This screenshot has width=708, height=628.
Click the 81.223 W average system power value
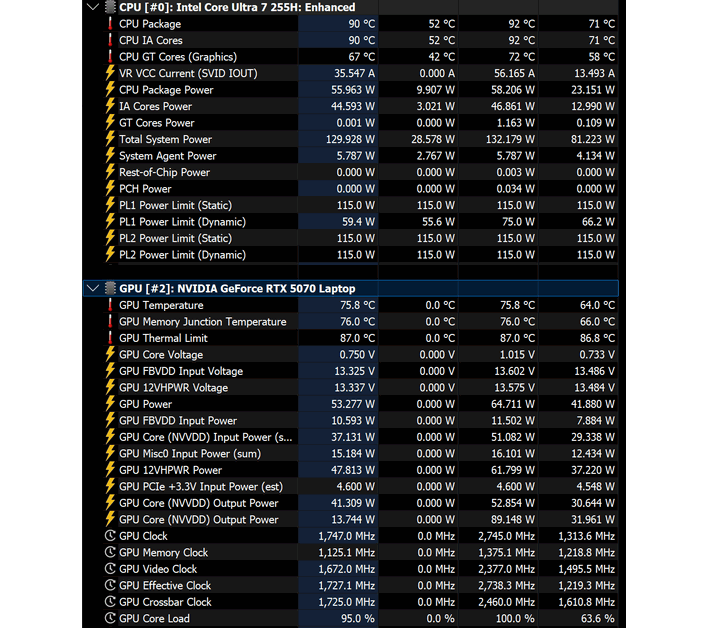pyautogui.click(x=593, y=140)
